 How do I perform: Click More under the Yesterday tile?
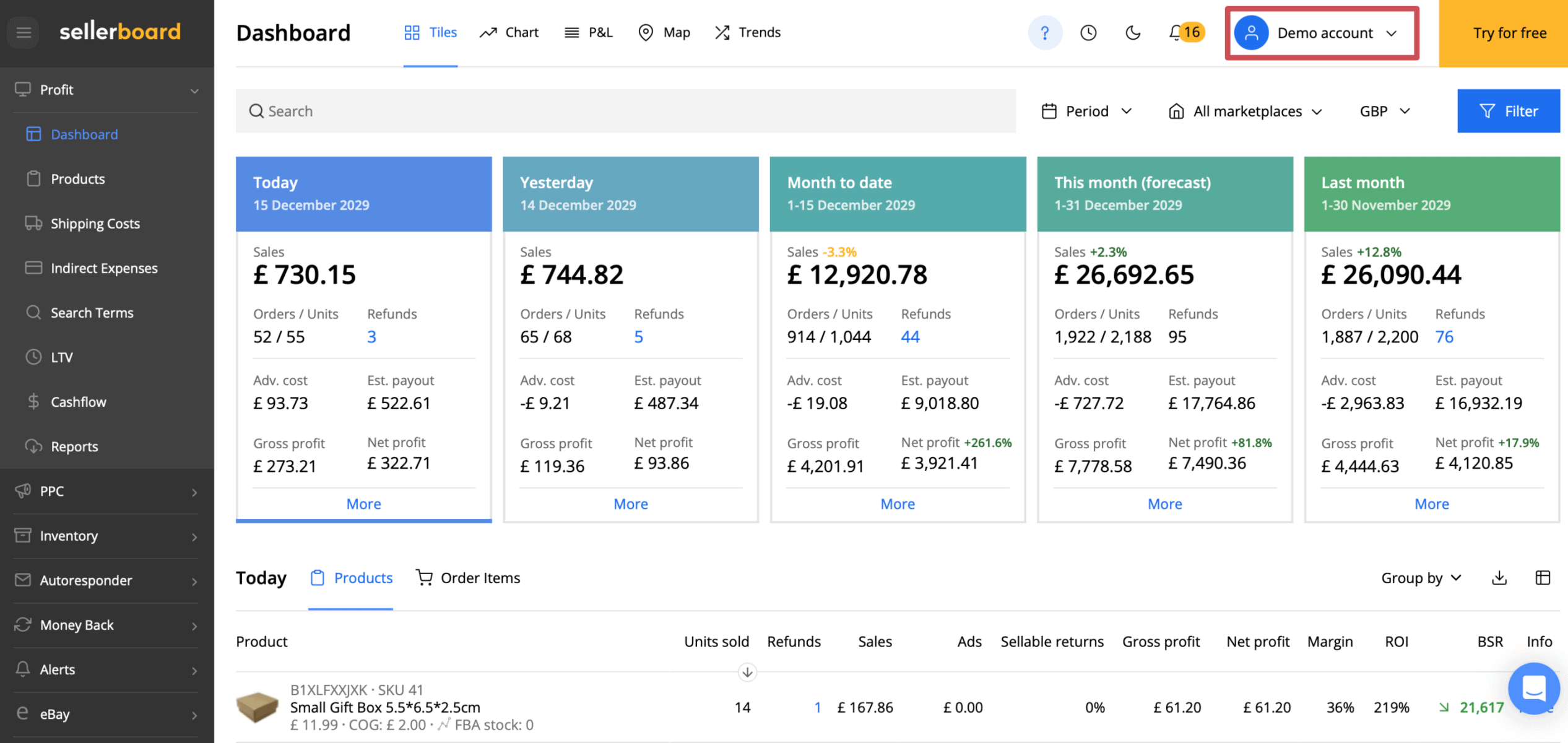tap(630, 503)
